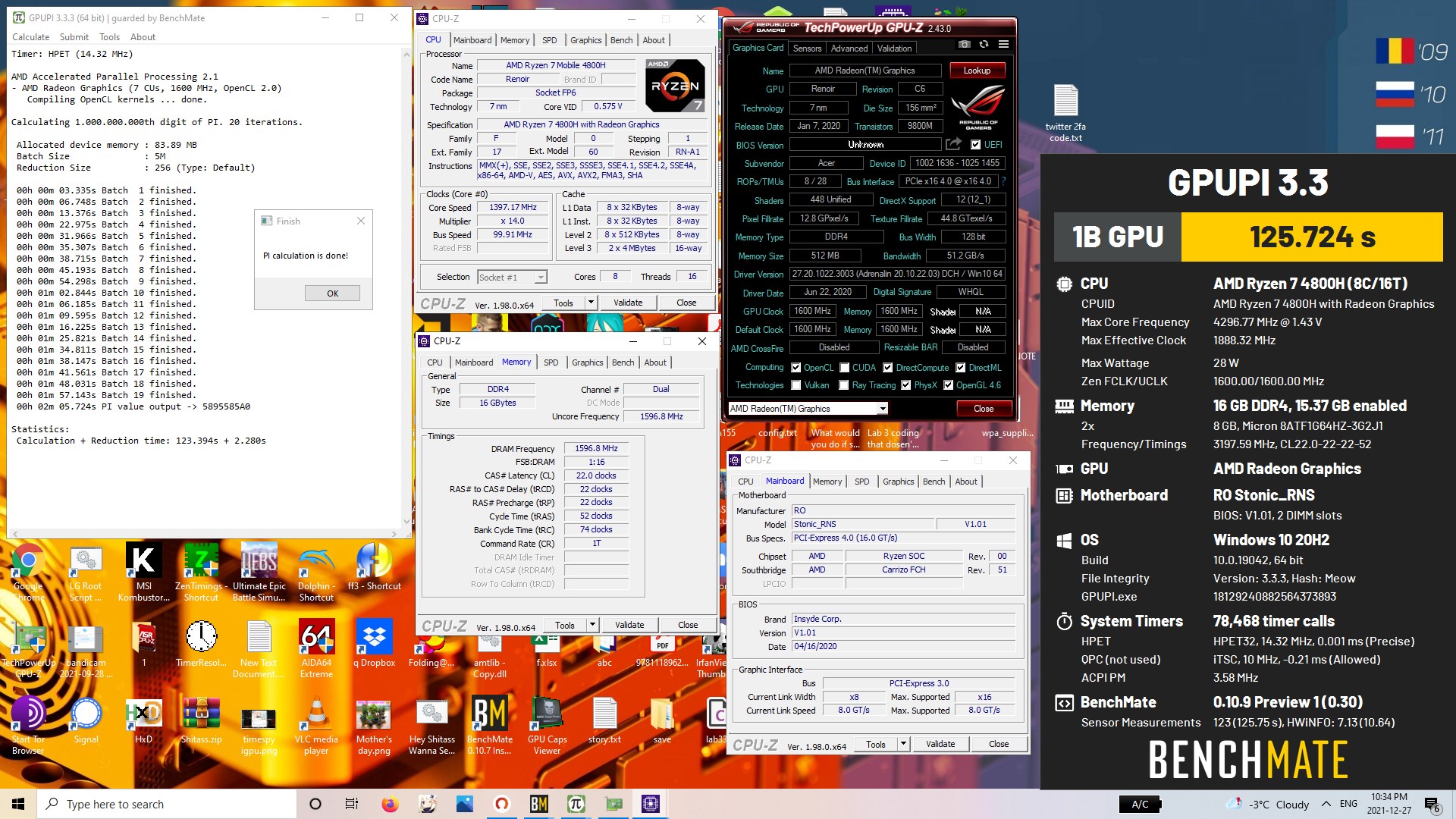Toggle the Ray Tracing checkbox in GPU-Z
Screen dimensions: 1456x819
click(x=844, y=385)
